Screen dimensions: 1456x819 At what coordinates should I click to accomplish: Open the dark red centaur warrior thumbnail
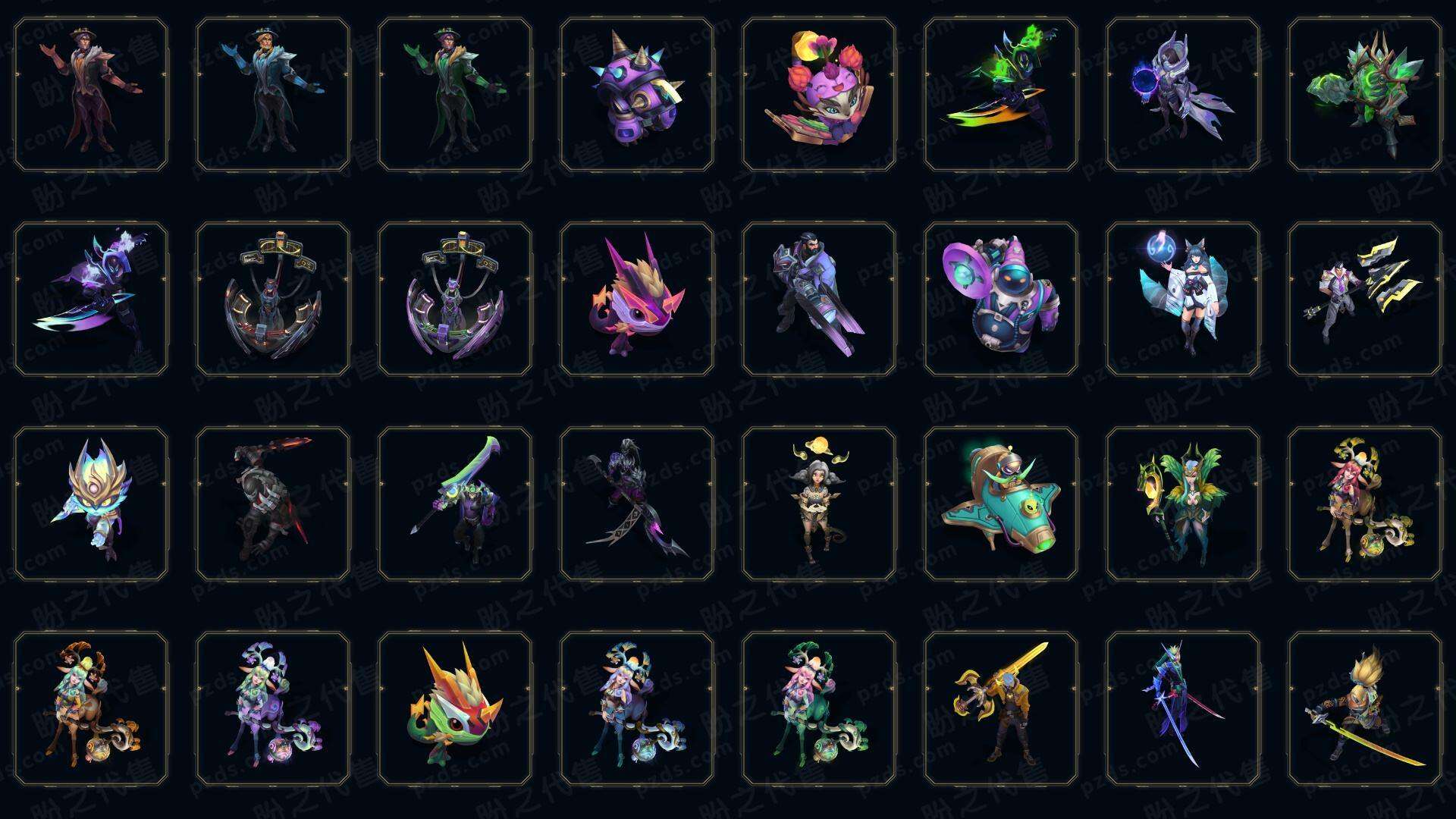tap(273, 504)
